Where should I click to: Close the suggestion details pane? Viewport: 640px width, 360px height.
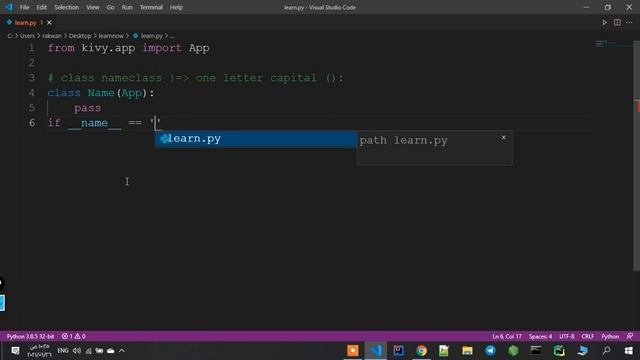(x=503, y=138)
